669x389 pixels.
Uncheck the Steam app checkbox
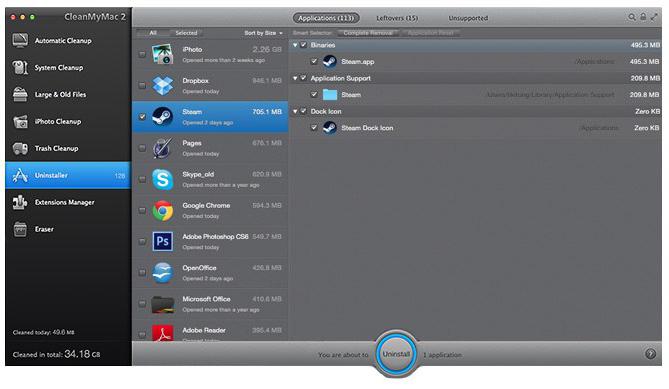point(142,116)
